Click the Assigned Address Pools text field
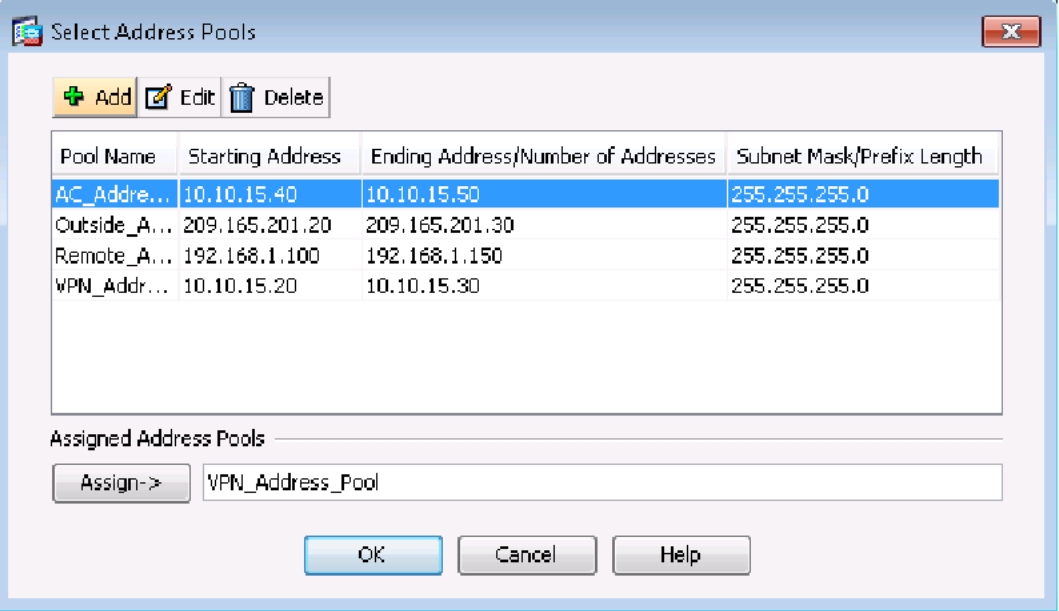The height and width of the screenshot is (611, 1059). tap(601, 483)
